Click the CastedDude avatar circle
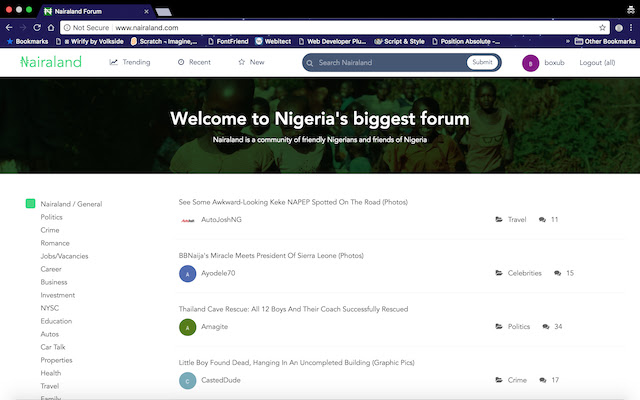 188,380
